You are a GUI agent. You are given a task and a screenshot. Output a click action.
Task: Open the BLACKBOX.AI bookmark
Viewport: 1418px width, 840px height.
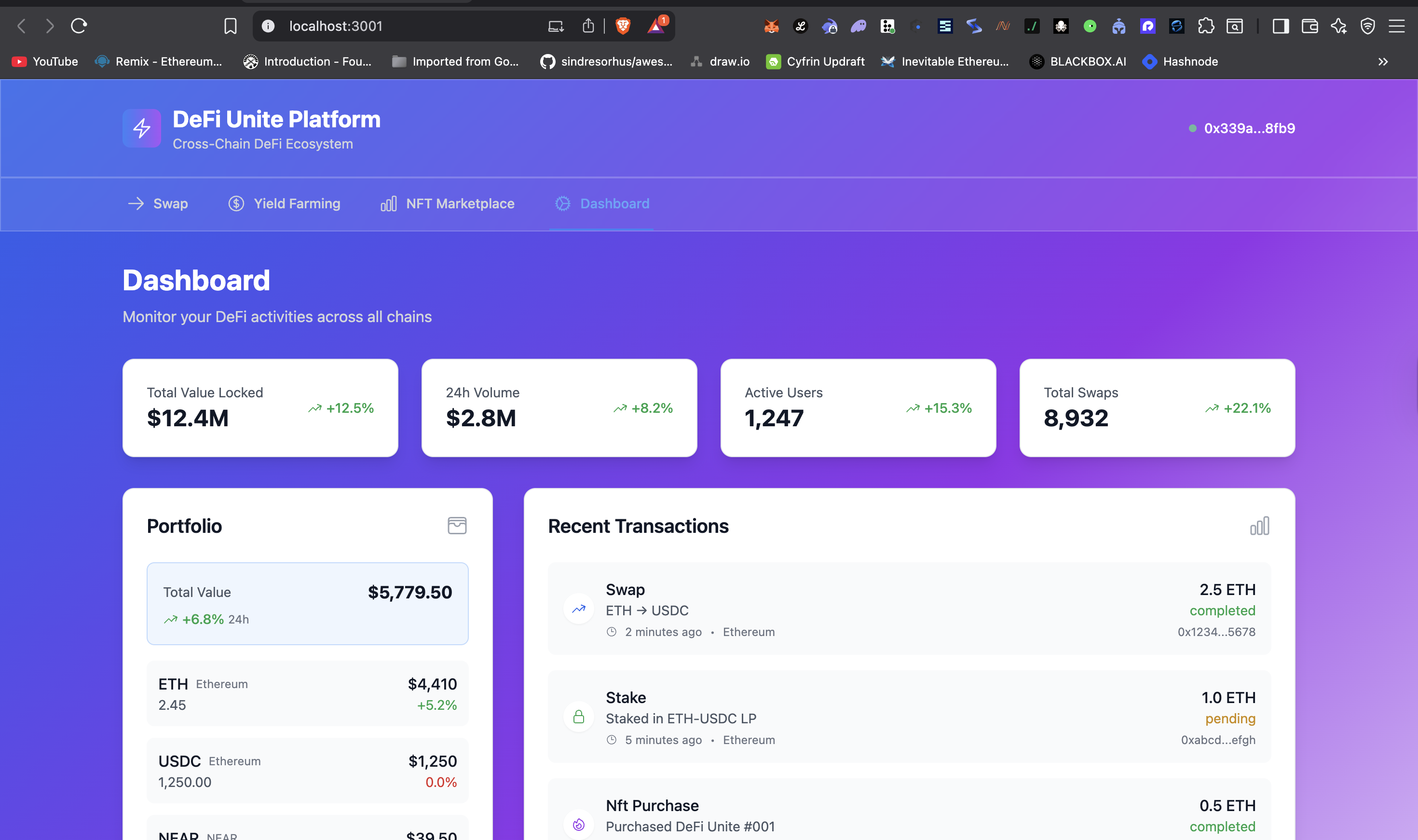1078,62
